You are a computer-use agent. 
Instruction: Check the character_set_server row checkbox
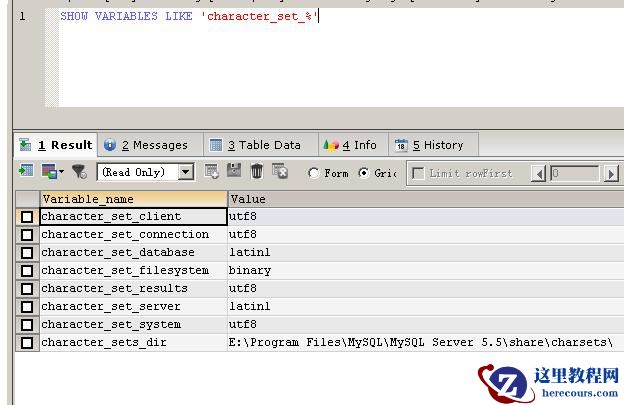coord(27,307)
